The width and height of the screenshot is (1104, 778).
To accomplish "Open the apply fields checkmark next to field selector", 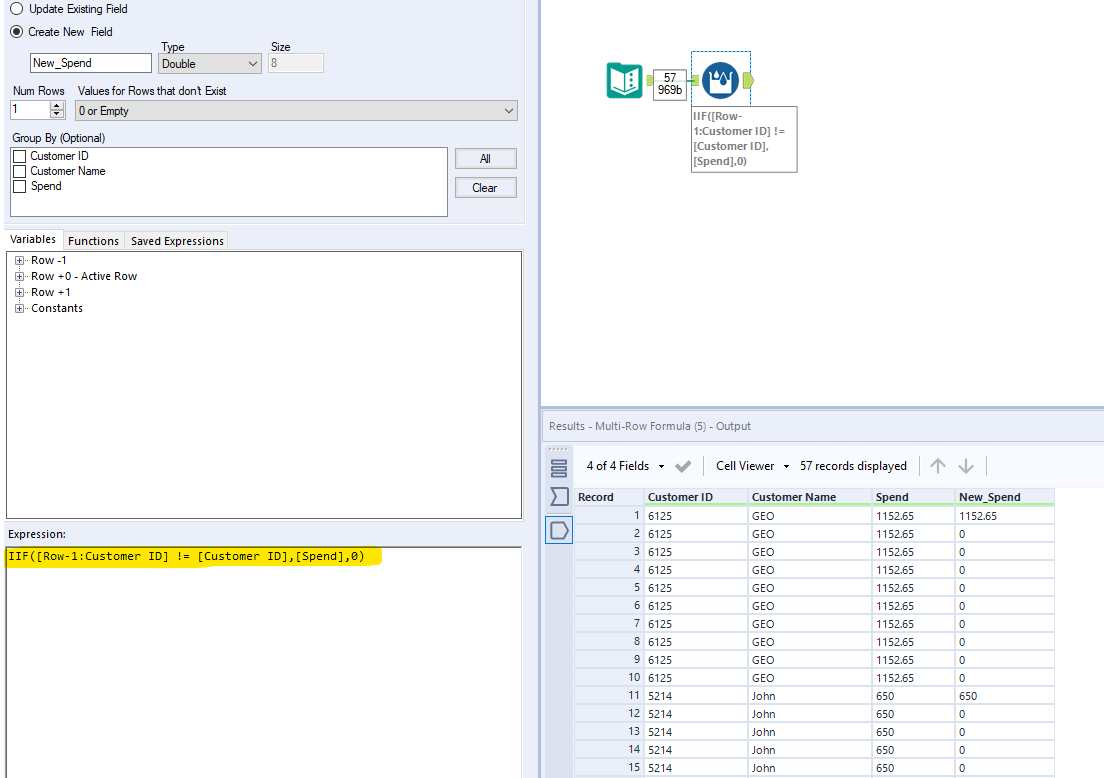I will (x=684, y=465).
